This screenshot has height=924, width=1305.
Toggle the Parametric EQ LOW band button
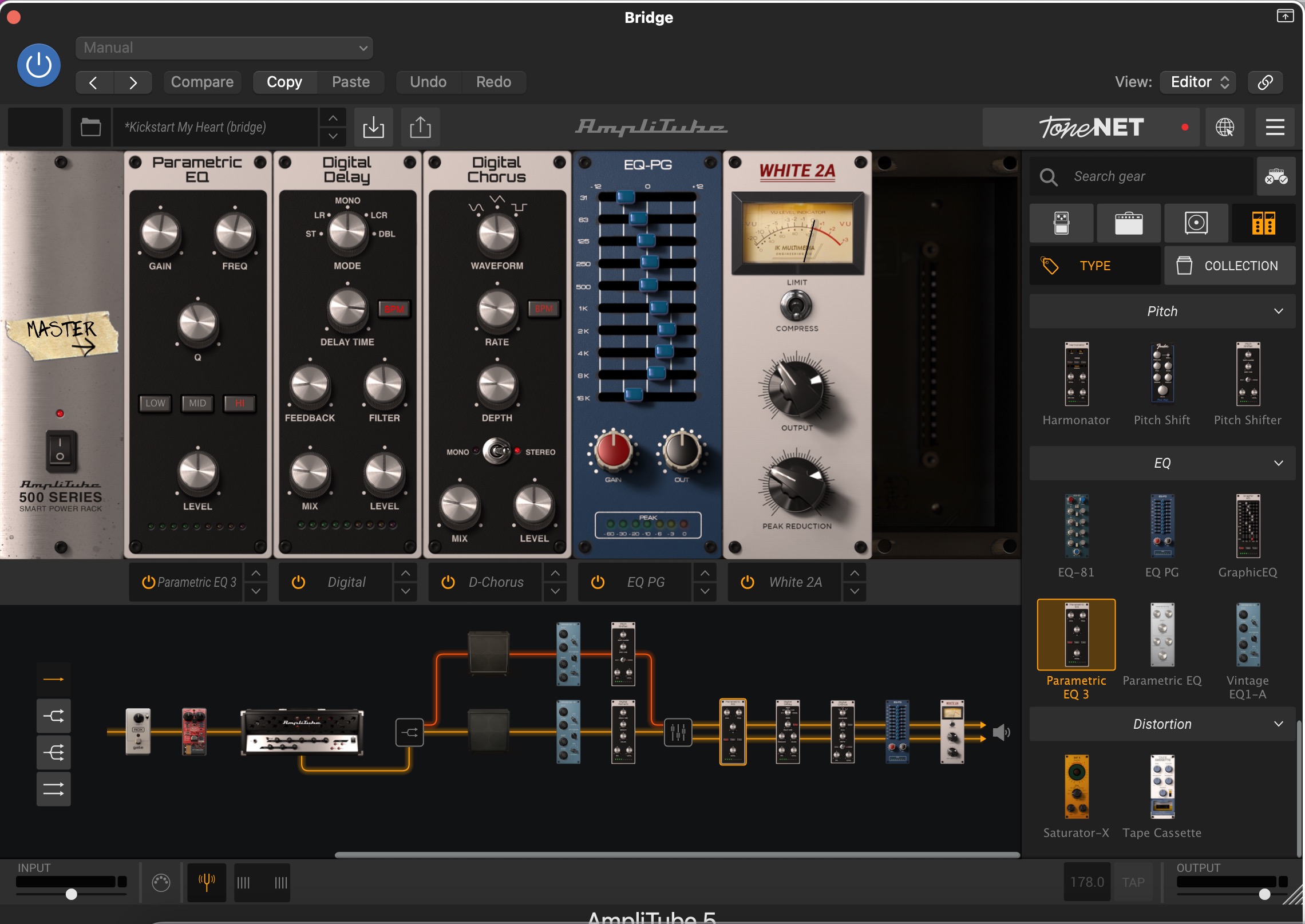(155, 403)
